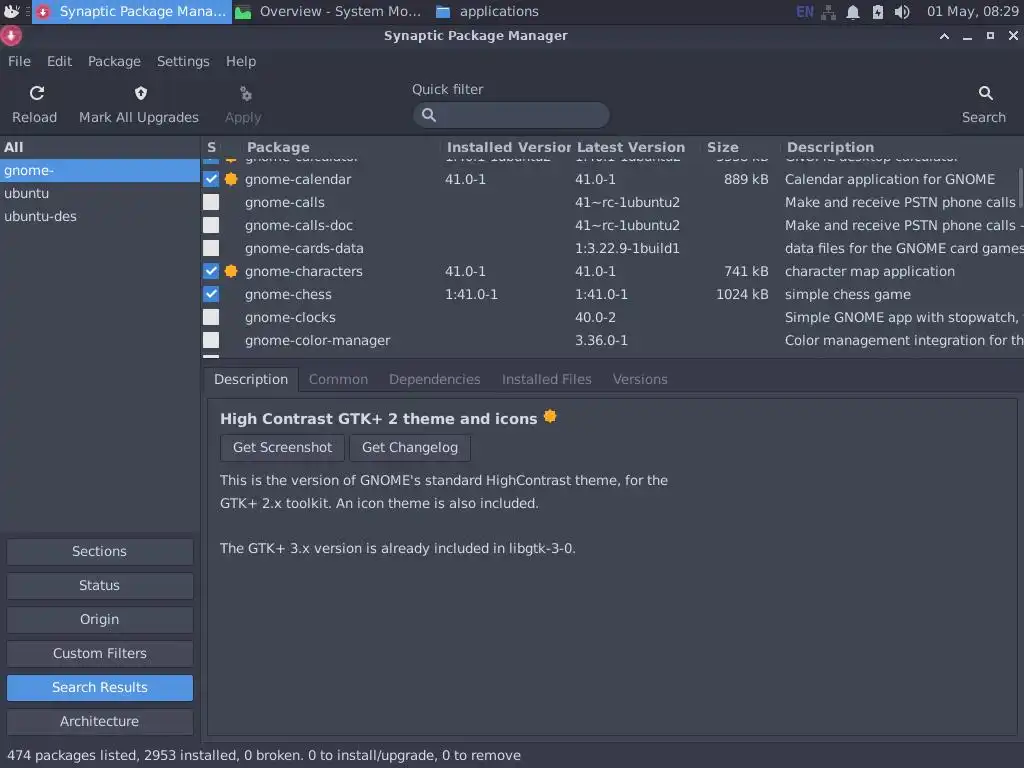The width and height of the screenshot is (1024, 768).
Task: Click the keyboard layout EN indicator
Action: pyautogui.click(x=805, y=12)
